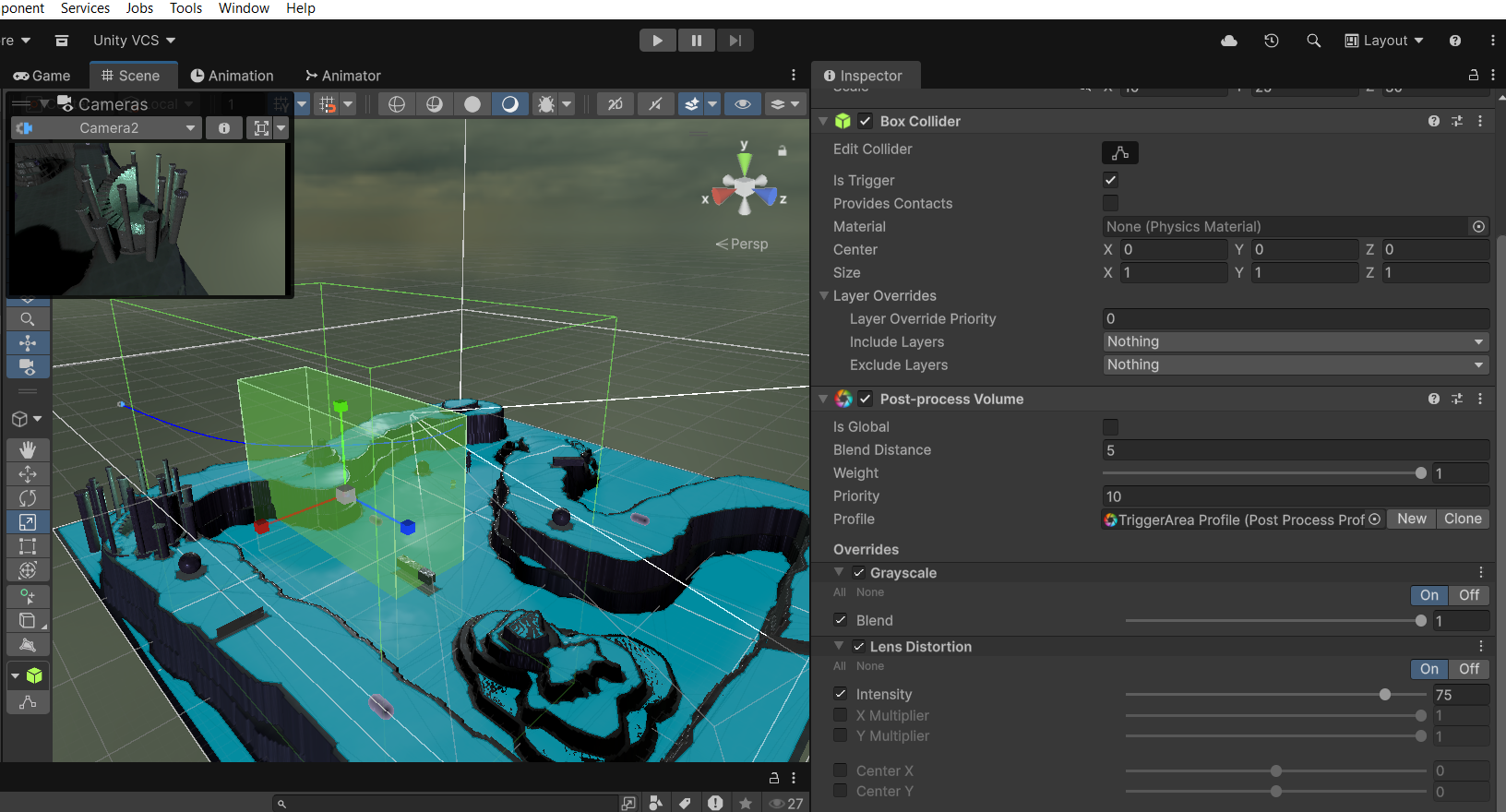Viewport: 1506px width, 812px height.
Task: Open Unity cloud services icon
Action: (x=1229, y=41)
